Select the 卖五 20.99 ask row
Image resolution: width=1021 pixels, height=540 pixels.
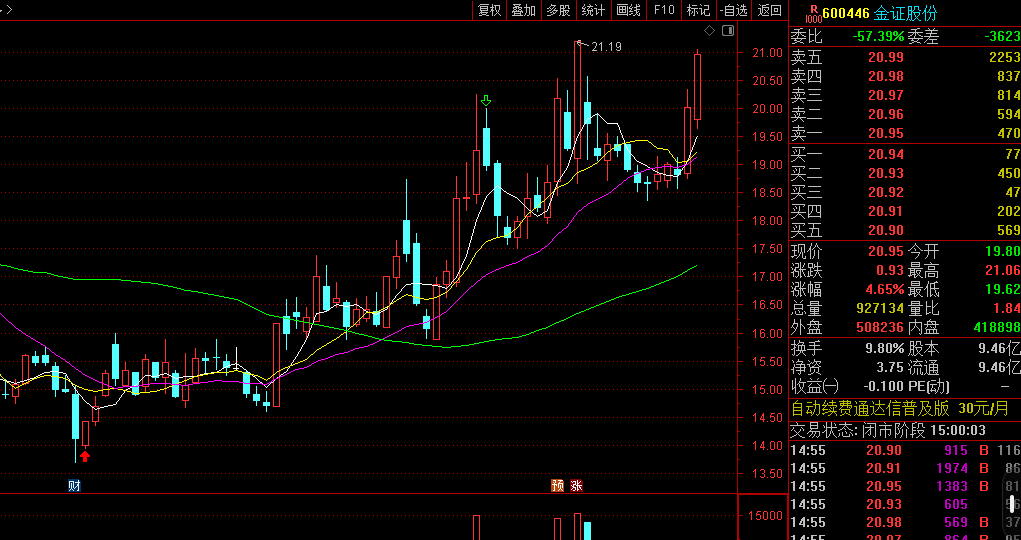pos(905,57)
